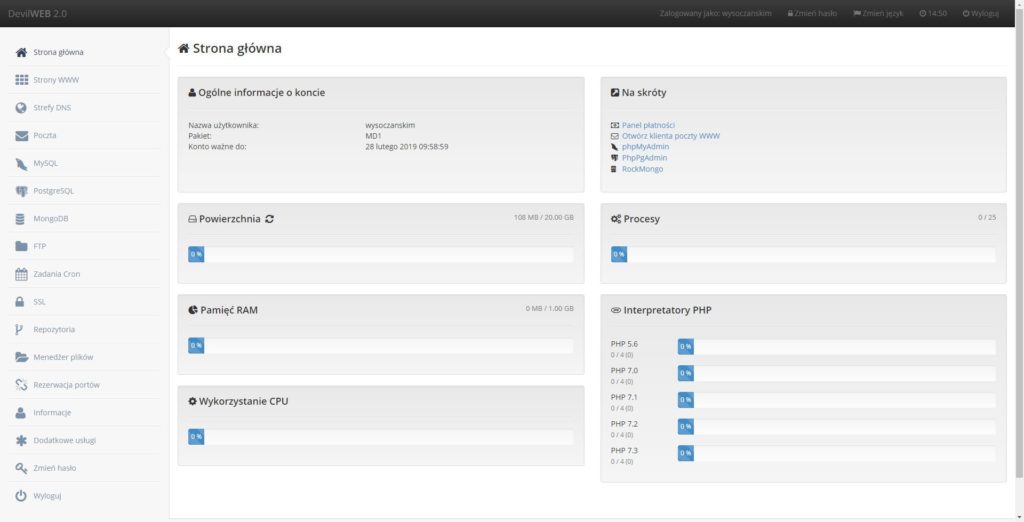
Task: Click the PHP 5.6 usage bar
Action: [837, 347]
